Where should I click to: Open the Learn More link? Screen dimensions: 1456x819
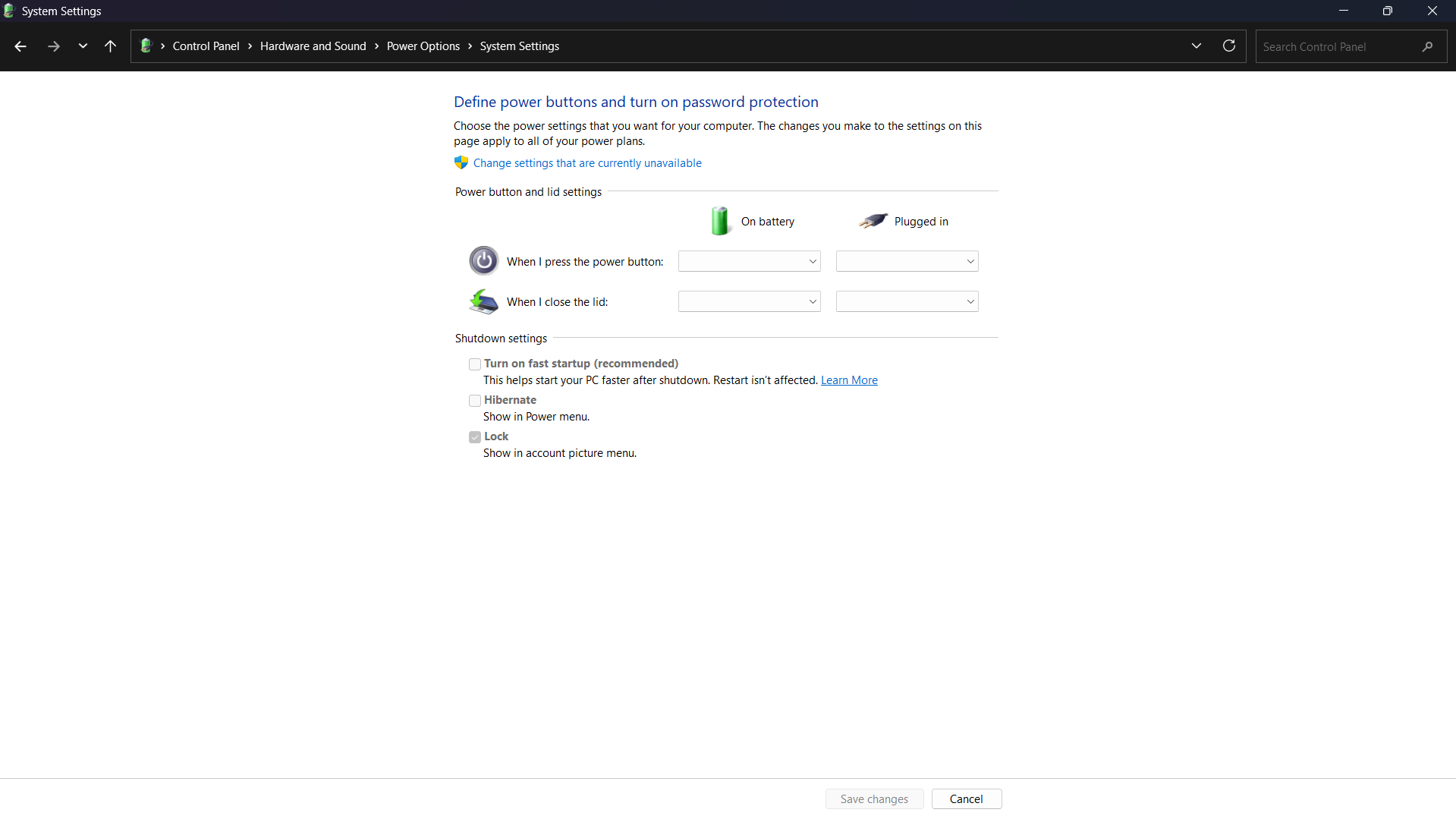(849, 380)
